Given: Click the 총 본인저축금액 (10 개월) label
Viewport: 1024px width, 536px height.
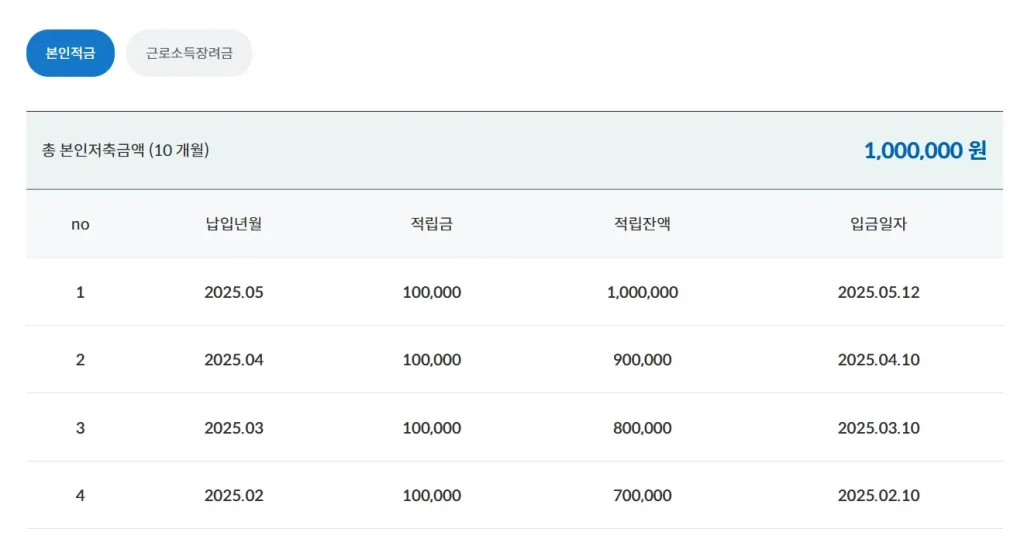Looking at the screenshot, I should pyautogui.click(x=125, y=150).
